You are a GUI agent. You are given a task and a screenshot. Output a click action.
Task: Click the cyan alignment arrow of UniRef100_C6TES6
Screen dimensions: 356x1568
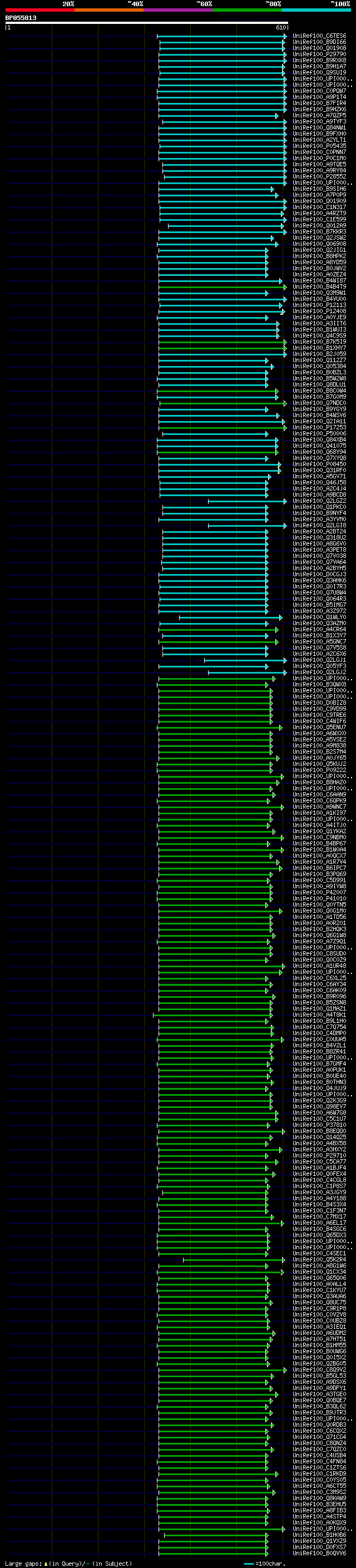[221, 36]
